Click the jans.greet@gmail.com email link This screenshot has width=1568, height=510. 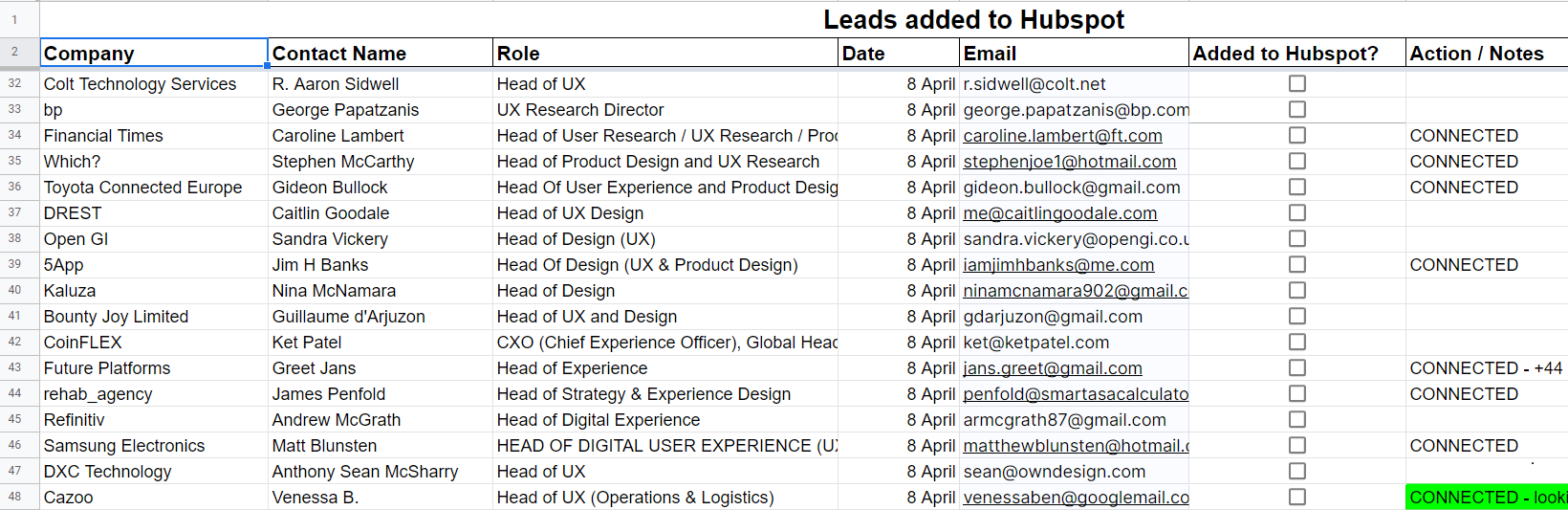click(x=1052, y=368)
